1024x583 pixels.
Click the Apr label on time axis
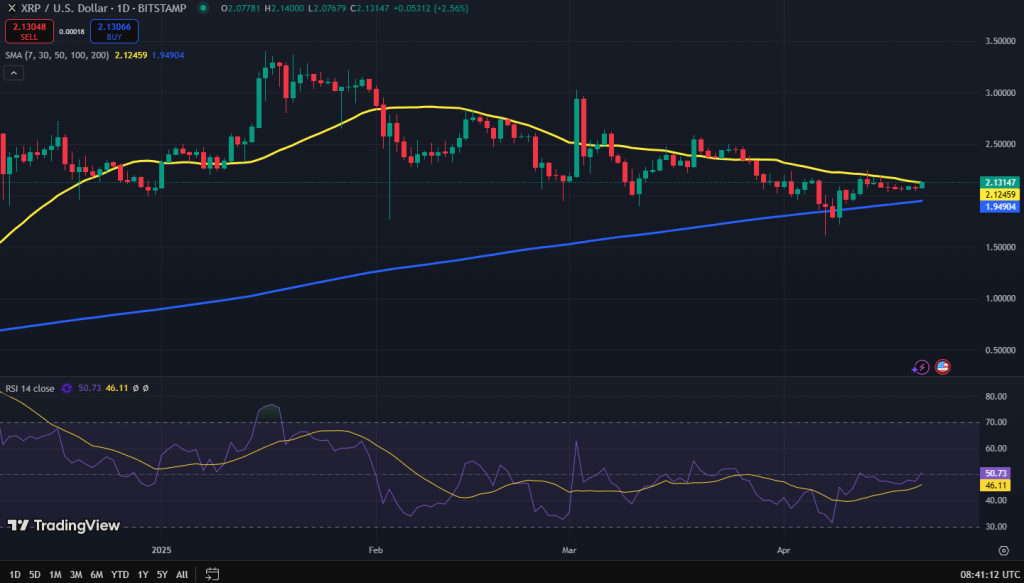pyautogui.click(x=784, y=550)
